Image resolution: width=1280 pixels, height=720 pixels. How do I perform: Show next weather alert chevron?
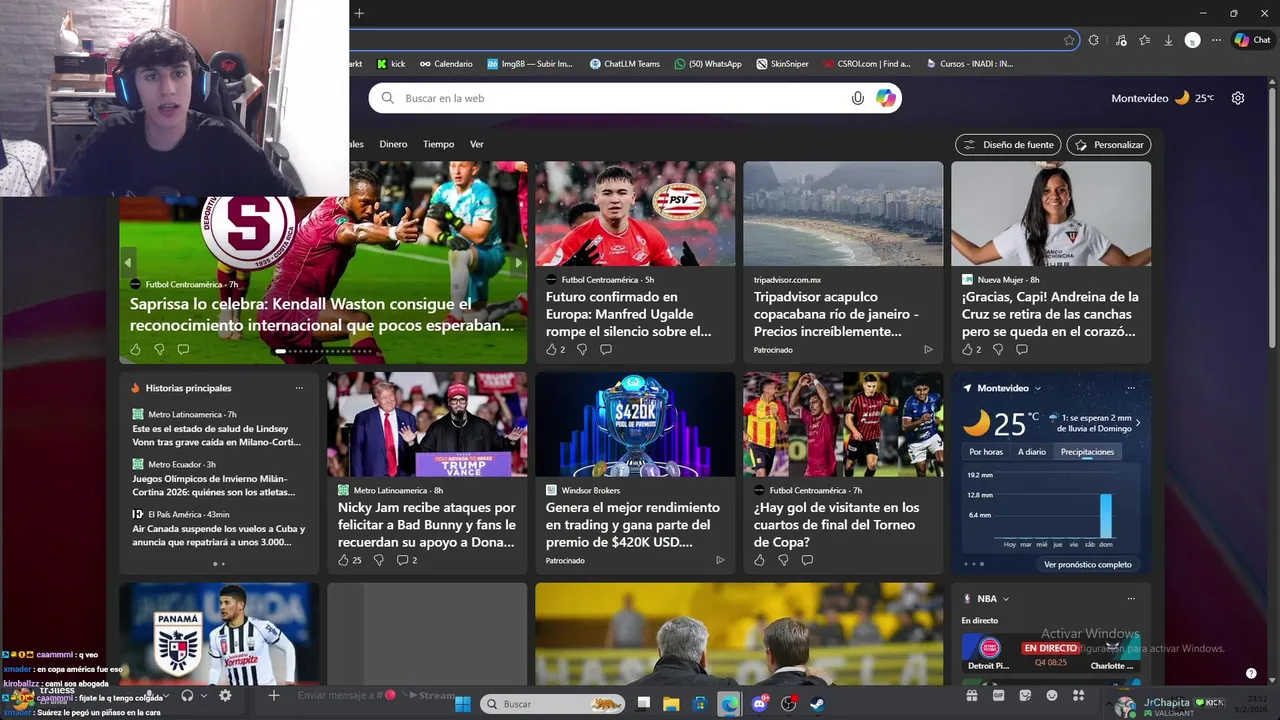pos(1137,423)
